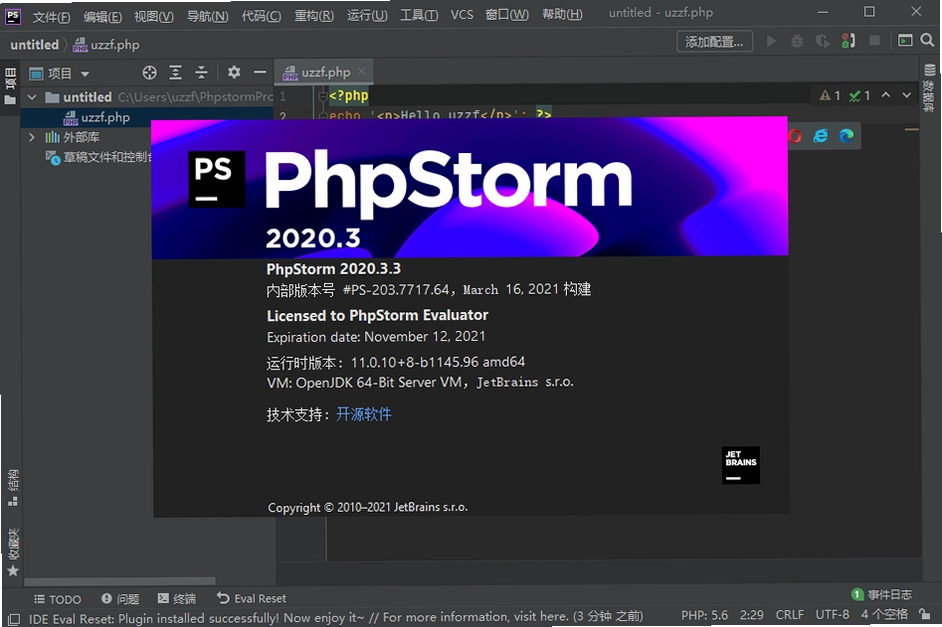Click the CRLF line separator selector

(789, 615)
